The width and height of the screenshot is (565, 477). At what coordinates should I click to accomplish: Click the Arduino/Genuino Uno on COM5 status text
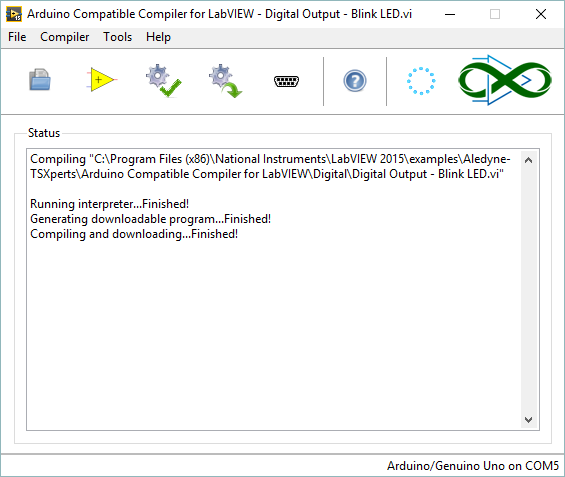473,466
